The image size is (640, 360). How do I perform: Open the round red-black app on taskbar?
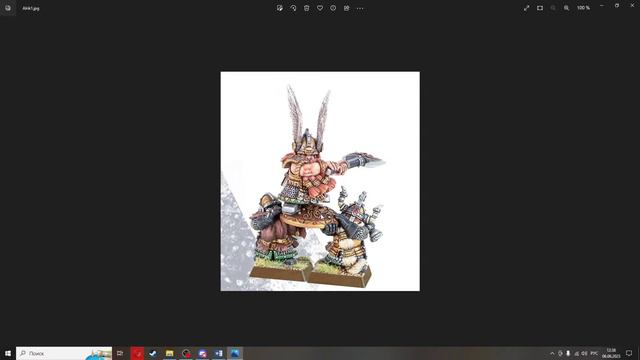[x=186, y=353]
